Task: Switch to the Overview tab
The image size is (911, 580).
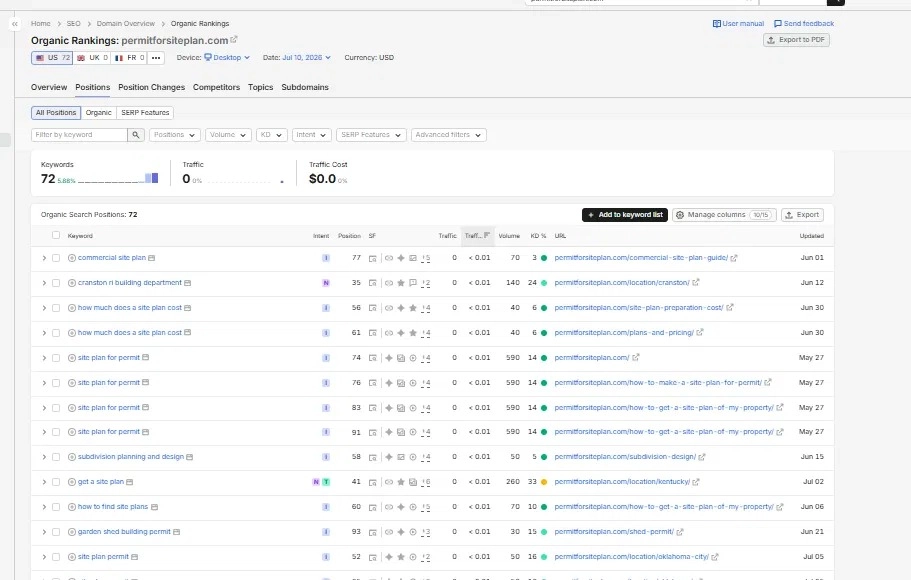Action: pyautogui.click(x=49, y=87)
